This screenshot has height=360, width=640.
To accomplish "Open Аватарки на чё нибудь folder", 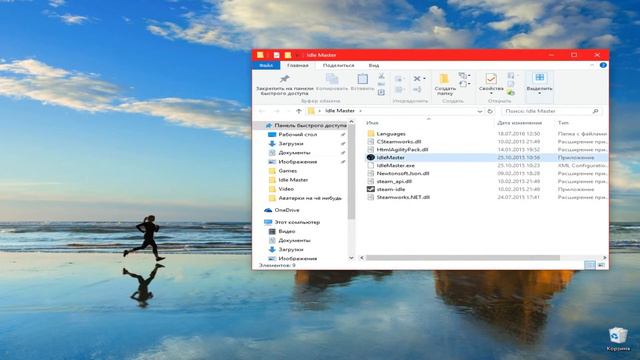I will tap(310, 198).
